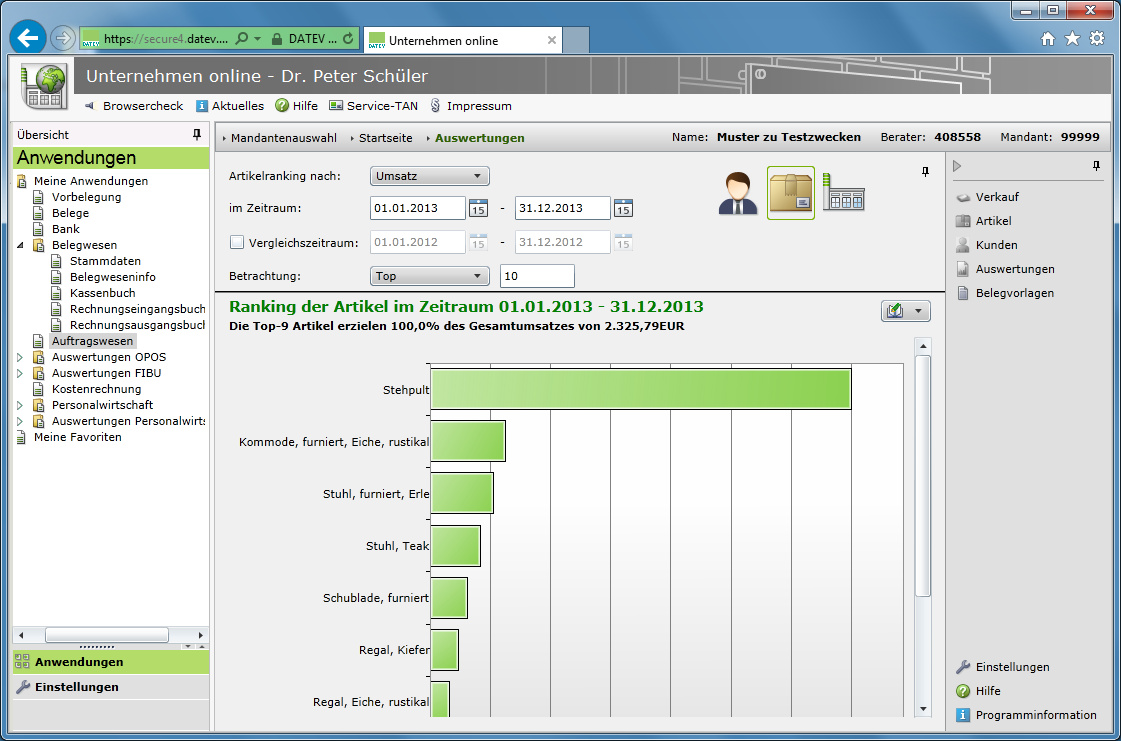Expand Auswertungen Personalwirtschaft node
Screen dimensions: 1121x741
pyautogui.click(x=19, y=421)
